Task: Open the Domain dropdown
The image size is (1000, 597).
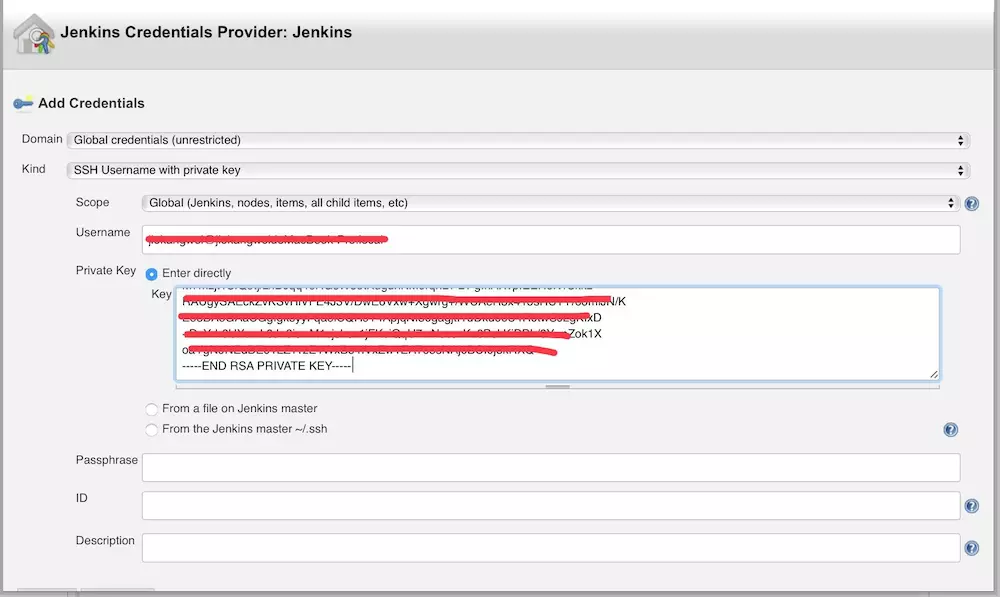Action: click(x=518, y=140)
